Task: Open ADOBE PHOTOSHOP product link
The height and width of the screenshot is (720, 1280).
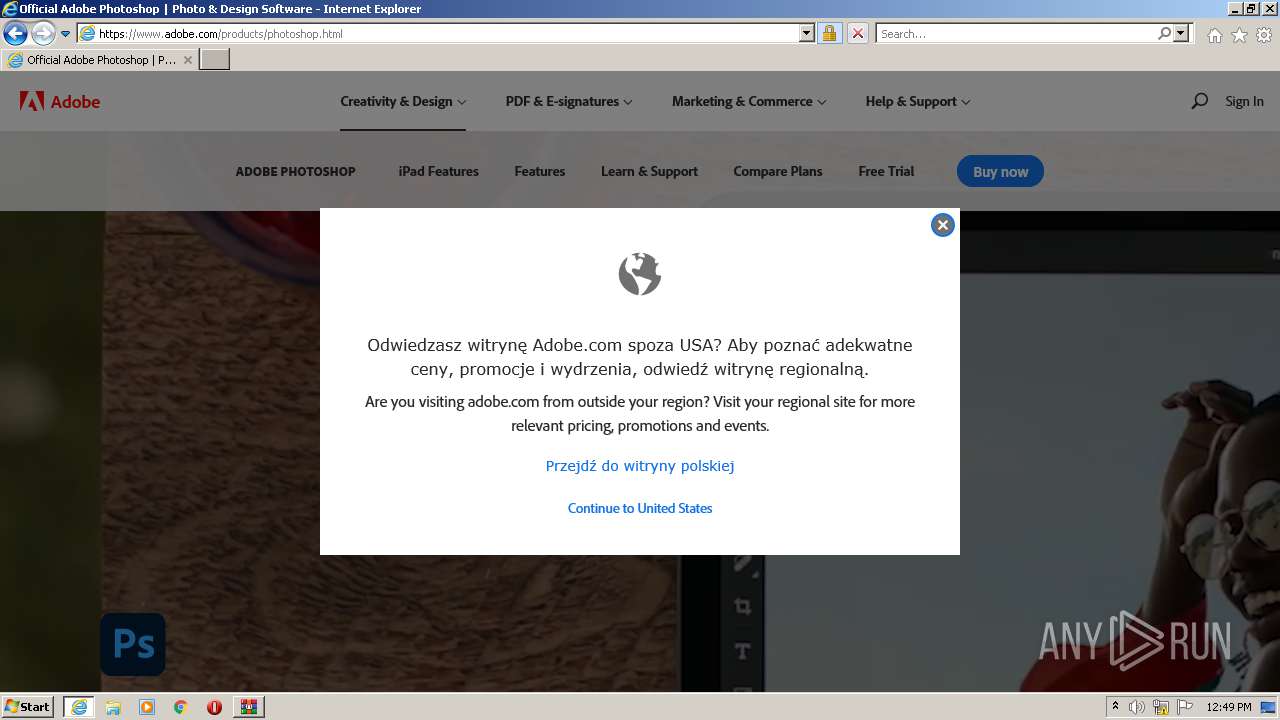Action: [x=295, y=171]
